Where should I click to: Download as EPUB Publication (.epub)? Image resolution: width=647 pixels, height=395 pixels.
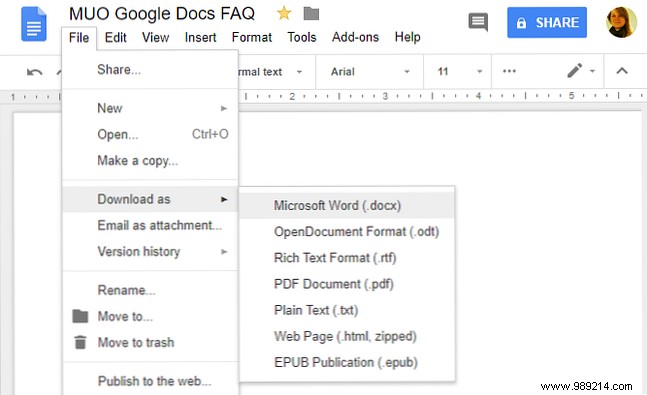[347, 362]
